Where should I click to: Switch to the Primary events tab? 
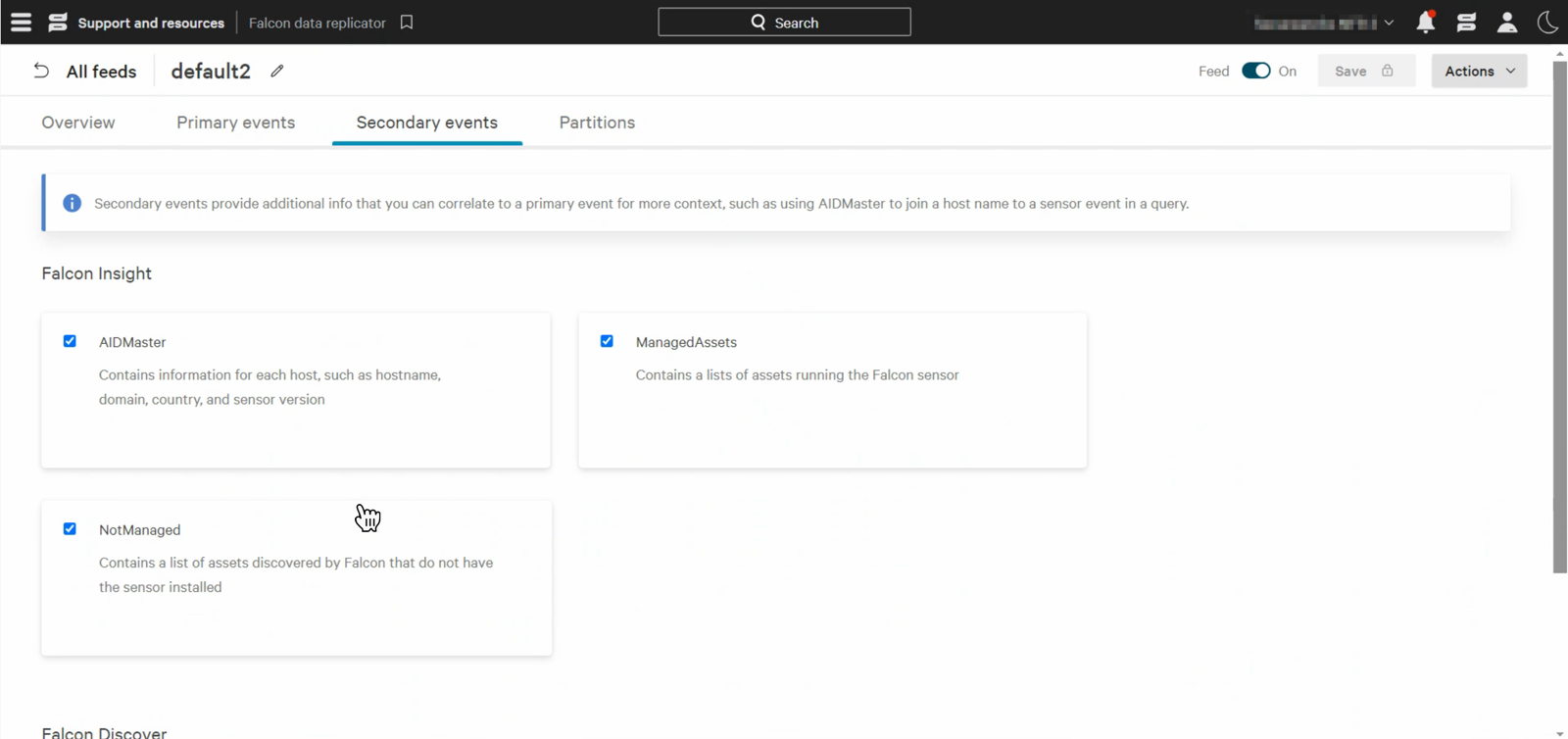(235, 123)
